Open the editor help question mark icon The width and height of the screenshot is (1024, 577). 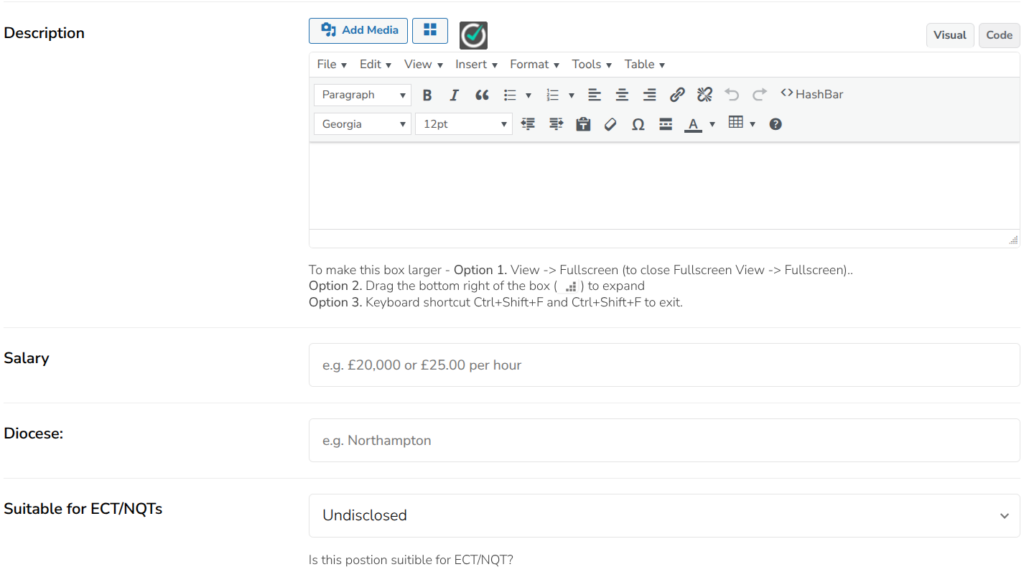coord(775,125)
